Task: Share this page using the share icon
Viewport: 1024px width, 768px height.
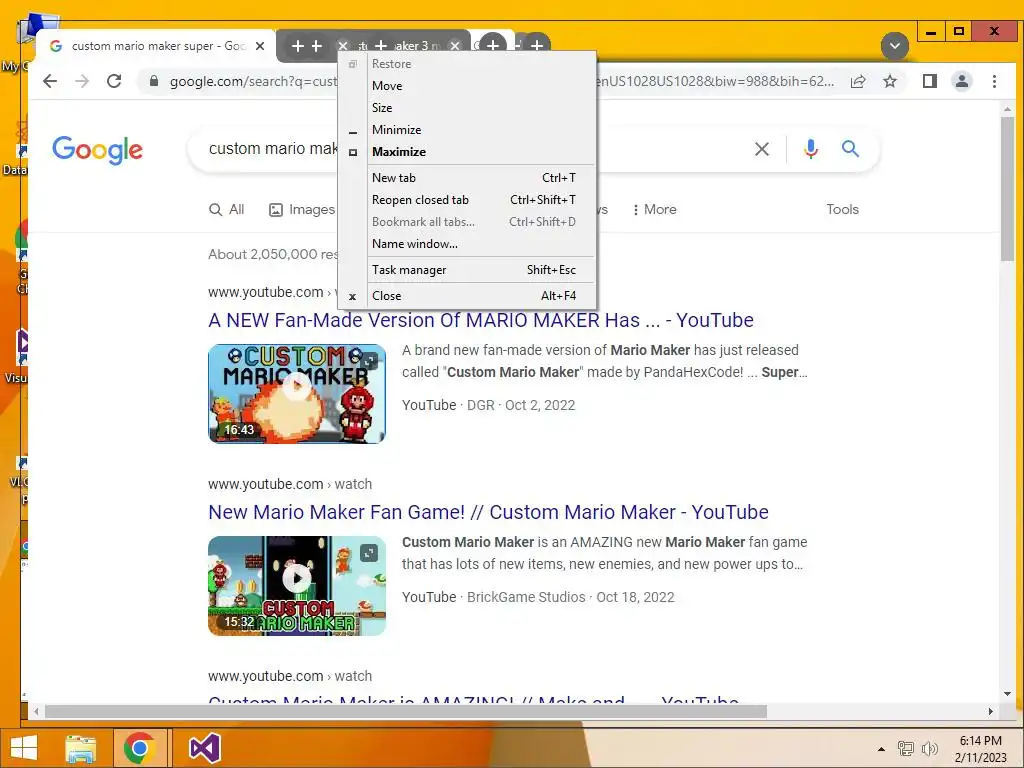Action: coord(858,81)
